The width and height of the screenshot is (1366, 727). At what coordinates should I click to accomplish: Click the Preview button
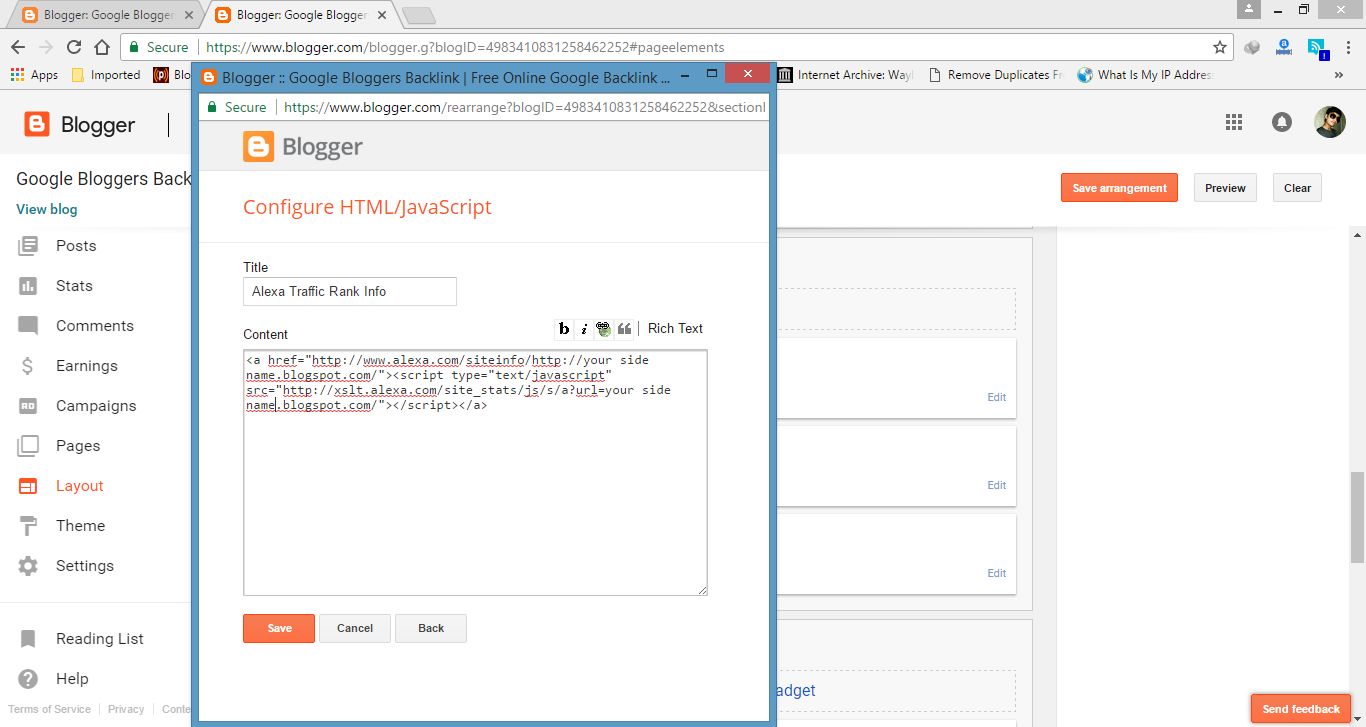[x=1225, y=188]
